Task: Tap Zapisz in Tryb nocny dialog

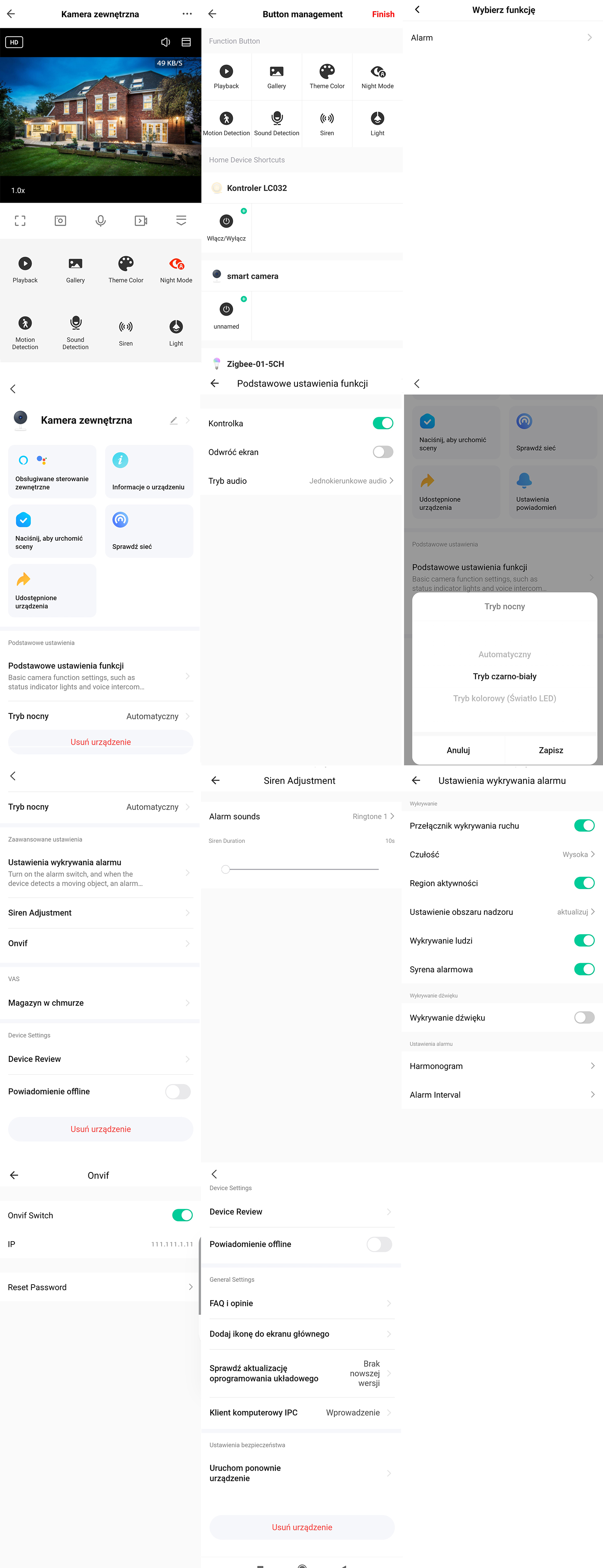Action: pos(551,750)
